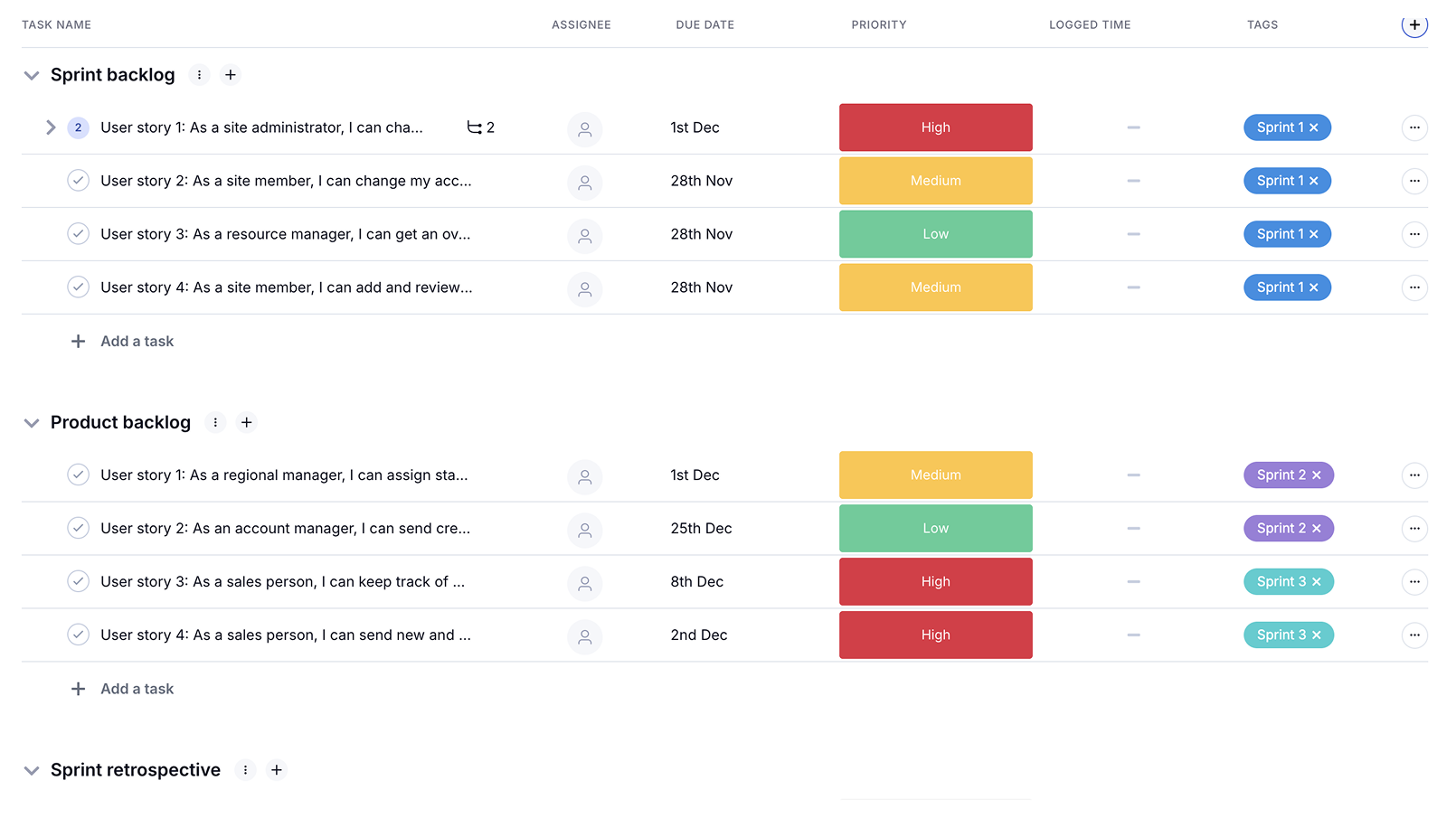Remove Sprint 1 tag from Sprint backlog story 4
The width and height of the screenshot is (1456, 837).
pos(1314,287)
